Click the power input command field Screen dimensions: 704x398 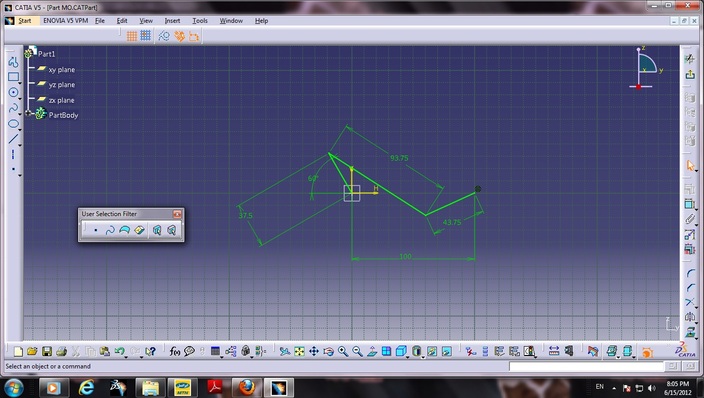click(586, 367)
